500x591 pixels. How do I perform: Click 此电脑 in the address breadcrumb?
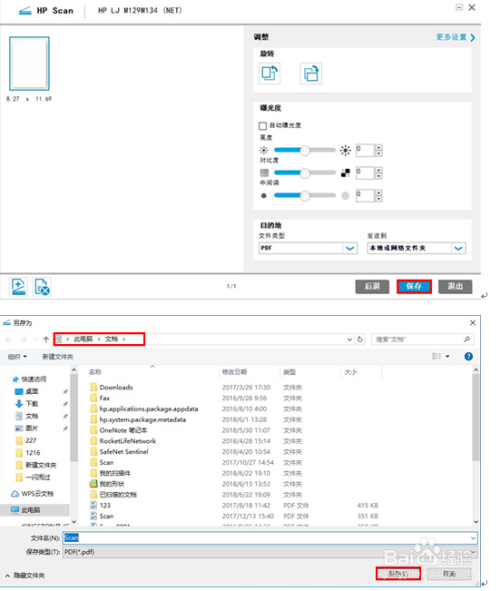tap(83, 339)
